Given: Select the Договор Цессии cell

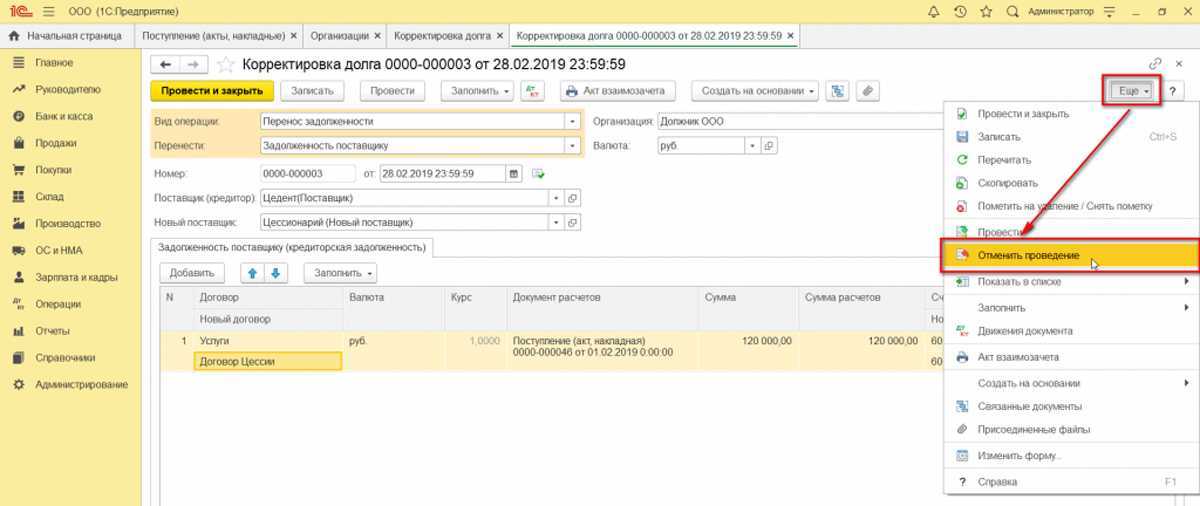Looking at the screenshot, I should (x=267, y=362).
